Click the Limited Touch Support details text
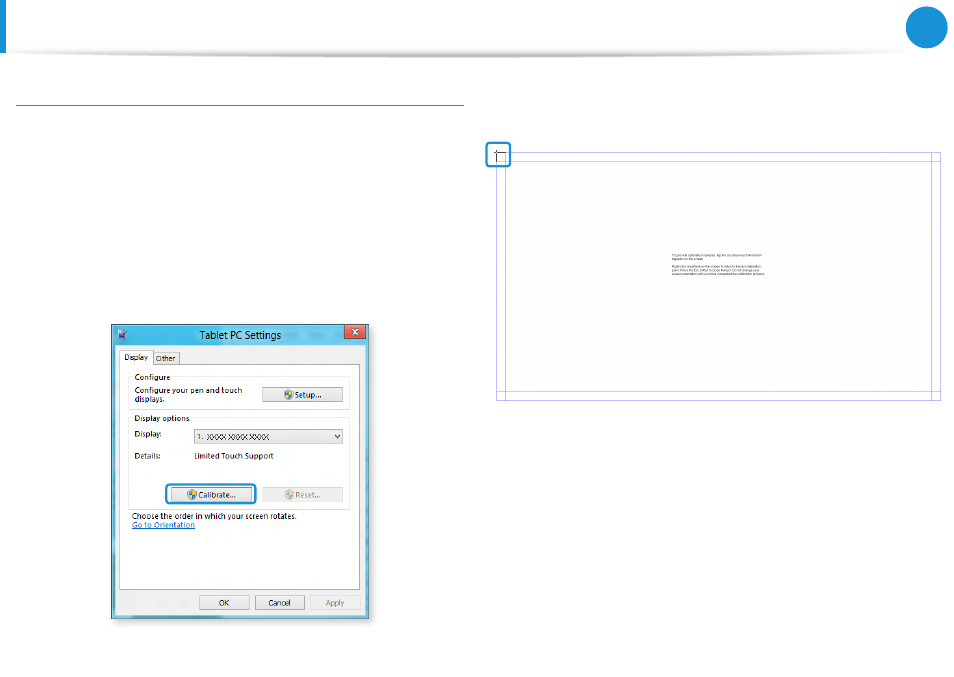954x677 pixels. coord(233,456)
